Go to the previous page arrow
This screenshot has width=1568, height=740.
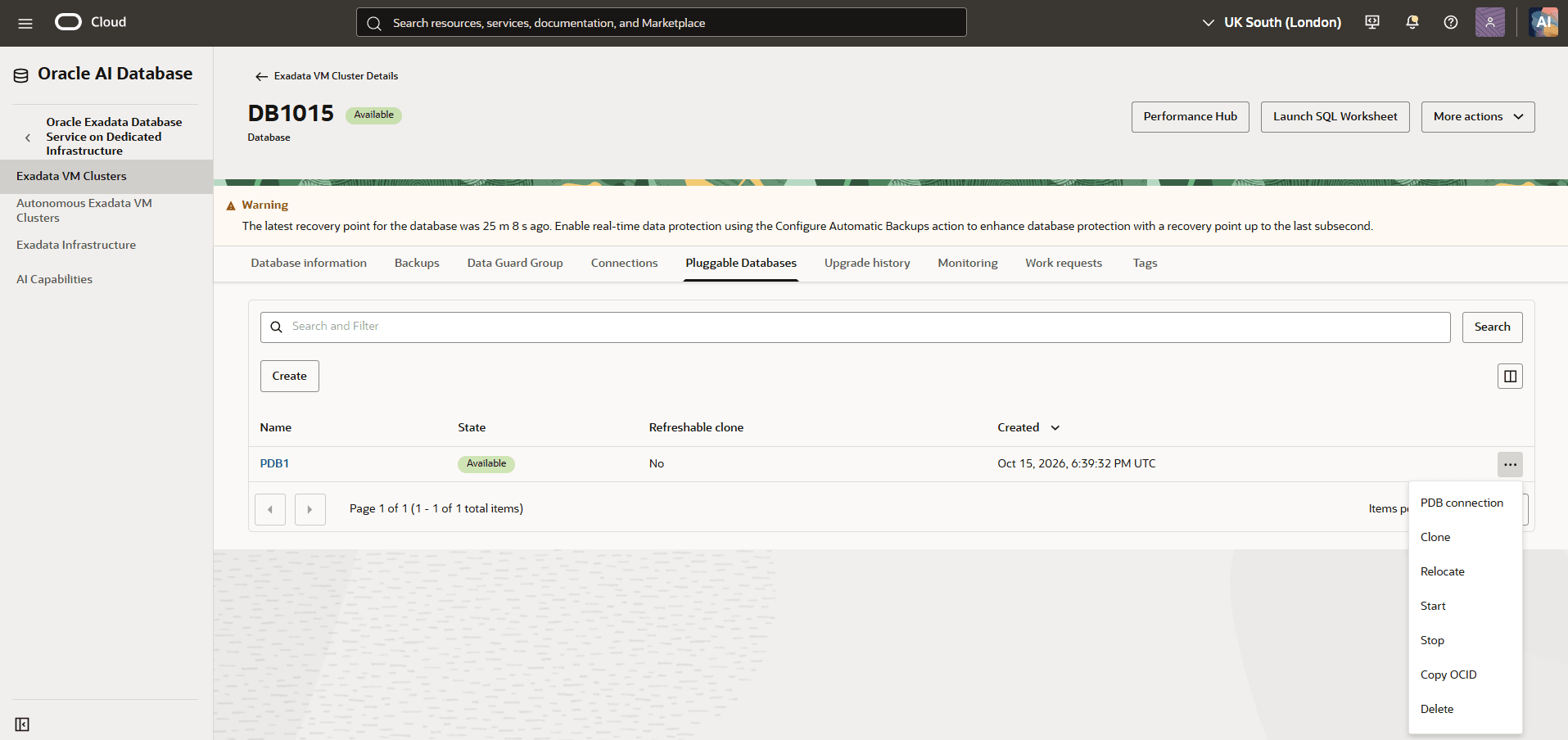point(270,509)
